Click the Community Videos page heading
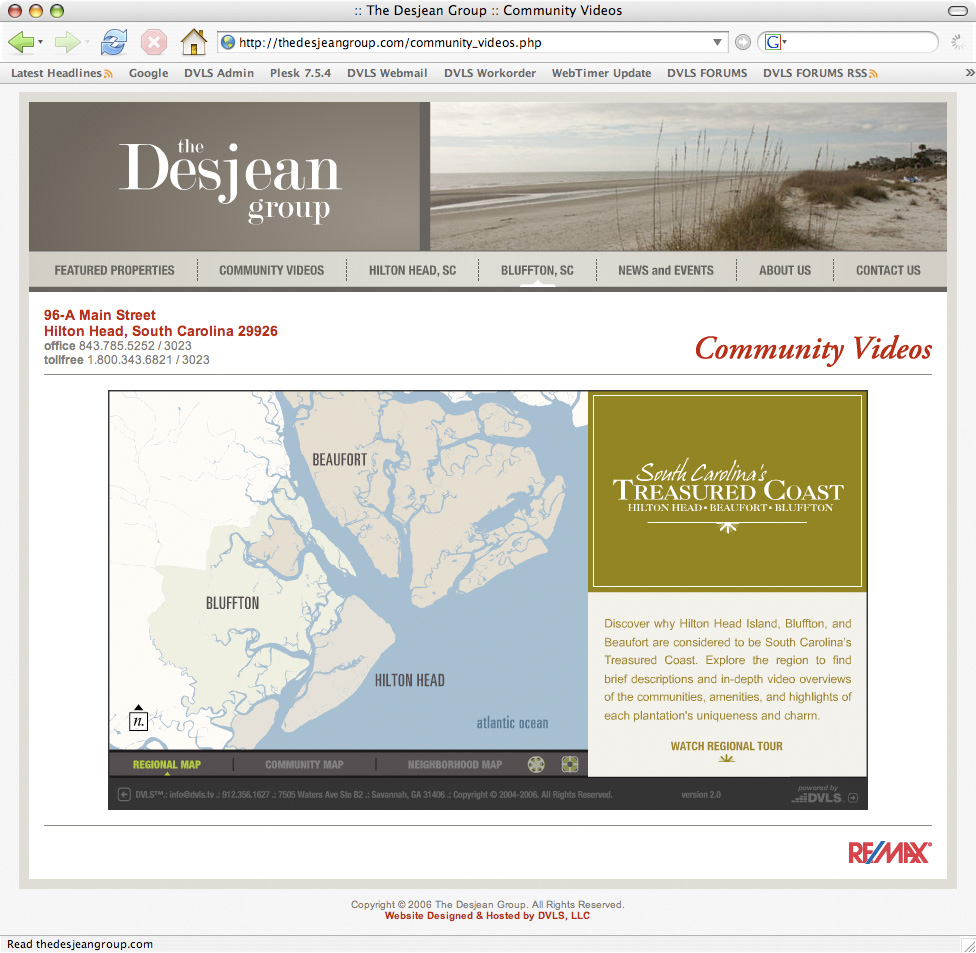976x953 pixels. (x=813, y=349)
